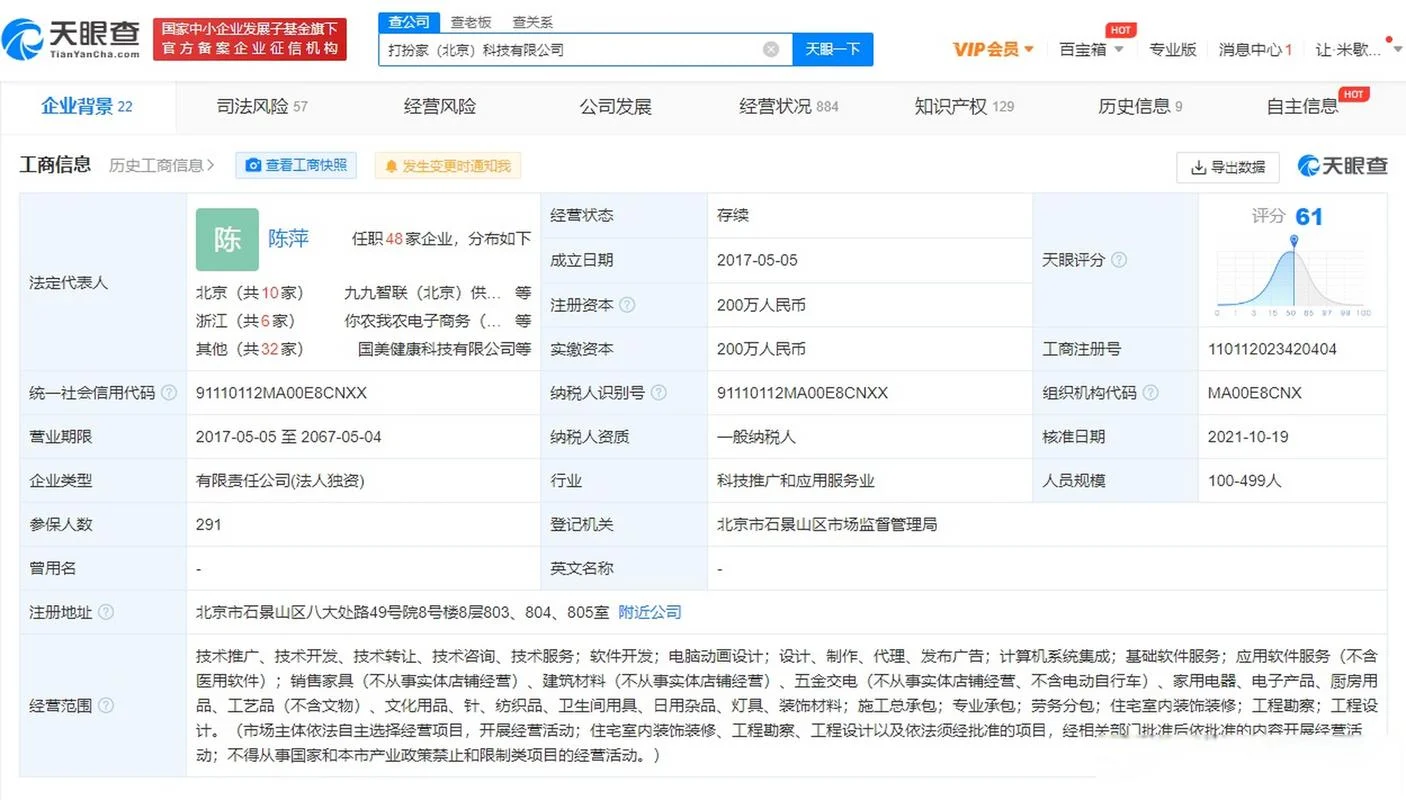Image resolution: width=1406 pixels, height=800 pixels.
Task: Click the help icon next to 统一社会信用代码
Action: tap(169, 393)
